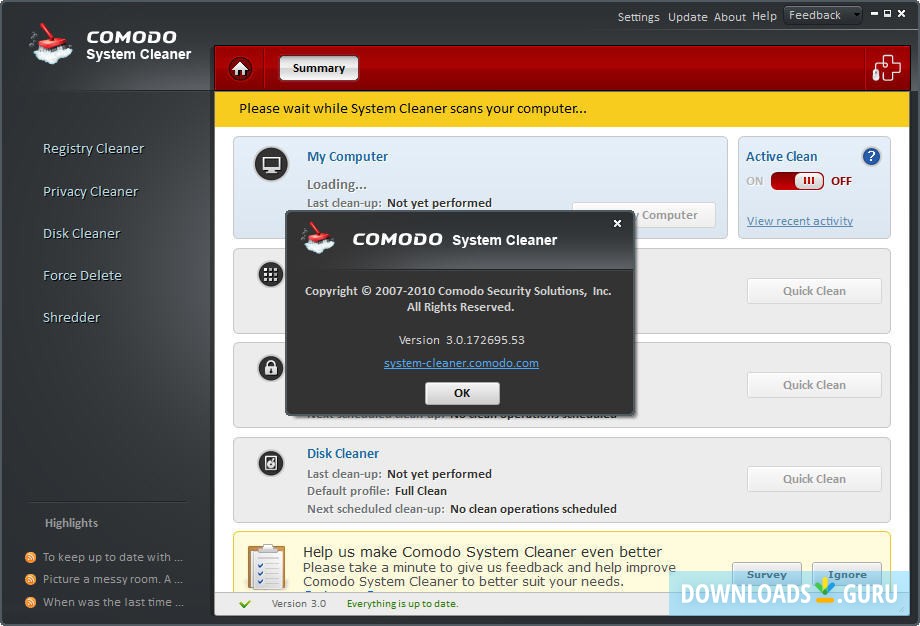Click the Disk Cleaner heading link
The width and height of the screenshot is (920, 626).
[x=343, y=454]
